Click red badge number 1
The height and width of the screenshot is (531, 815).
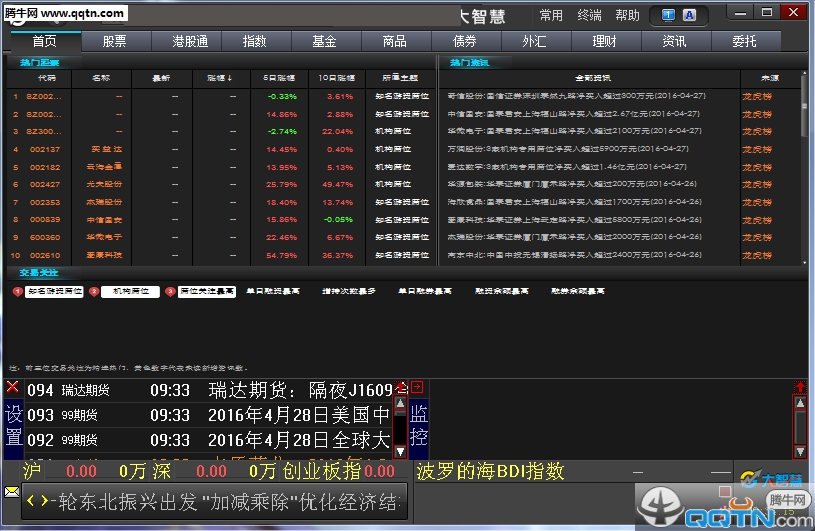pos(17,291)
